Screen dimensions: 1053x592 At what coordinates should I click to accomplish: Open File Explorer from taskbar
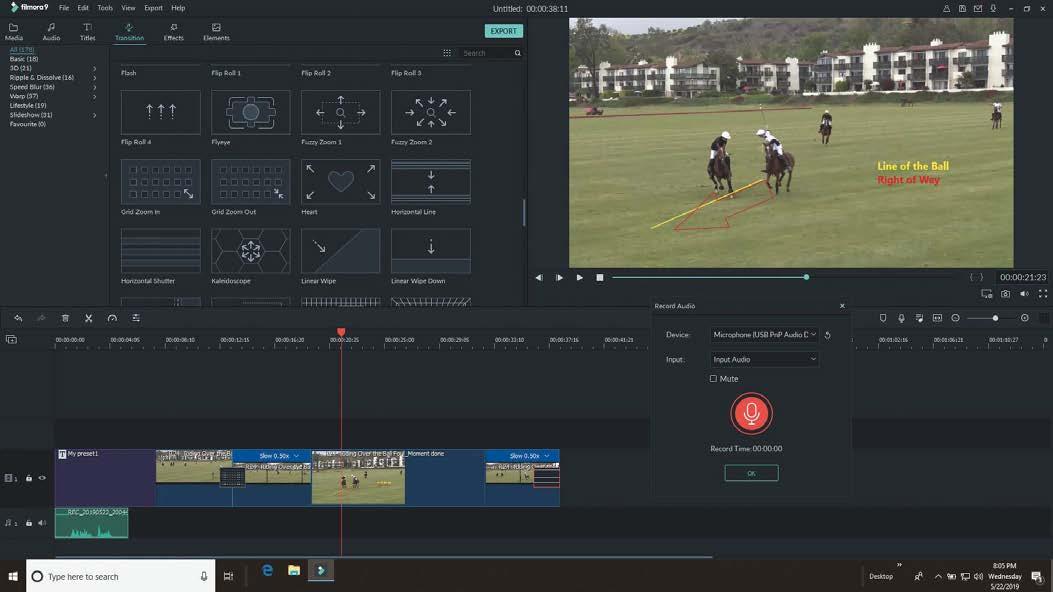click(293, 571)
